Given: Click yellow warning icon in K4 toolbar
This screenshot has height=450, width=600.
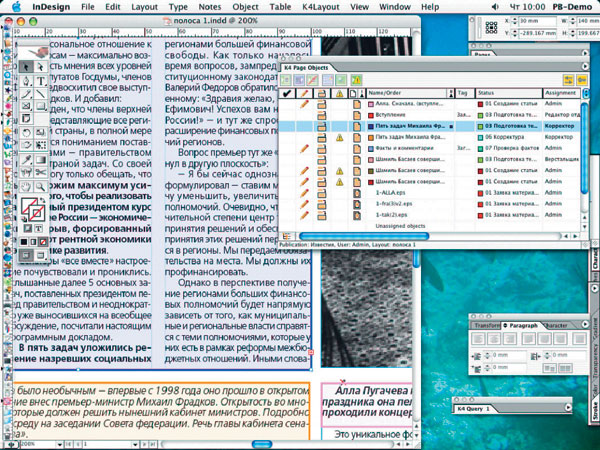Looking at the screenshot, I should point(356,80).
